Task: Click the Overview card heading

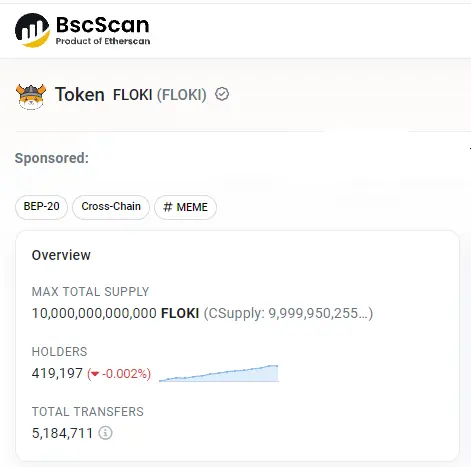Action: 61,255
